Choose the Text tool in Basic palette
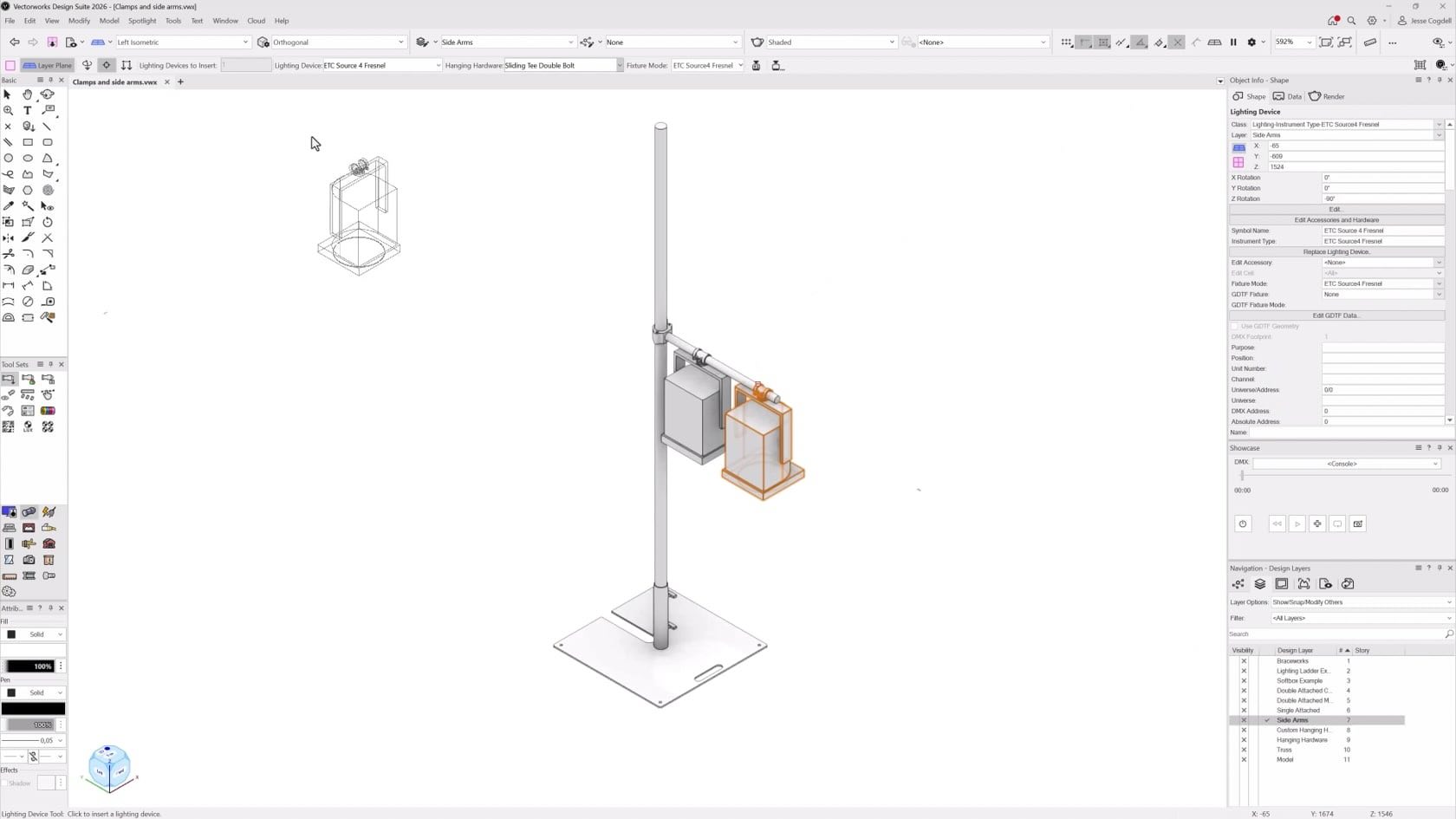The height and width of the screenshot is (819, 1456). 28,111
